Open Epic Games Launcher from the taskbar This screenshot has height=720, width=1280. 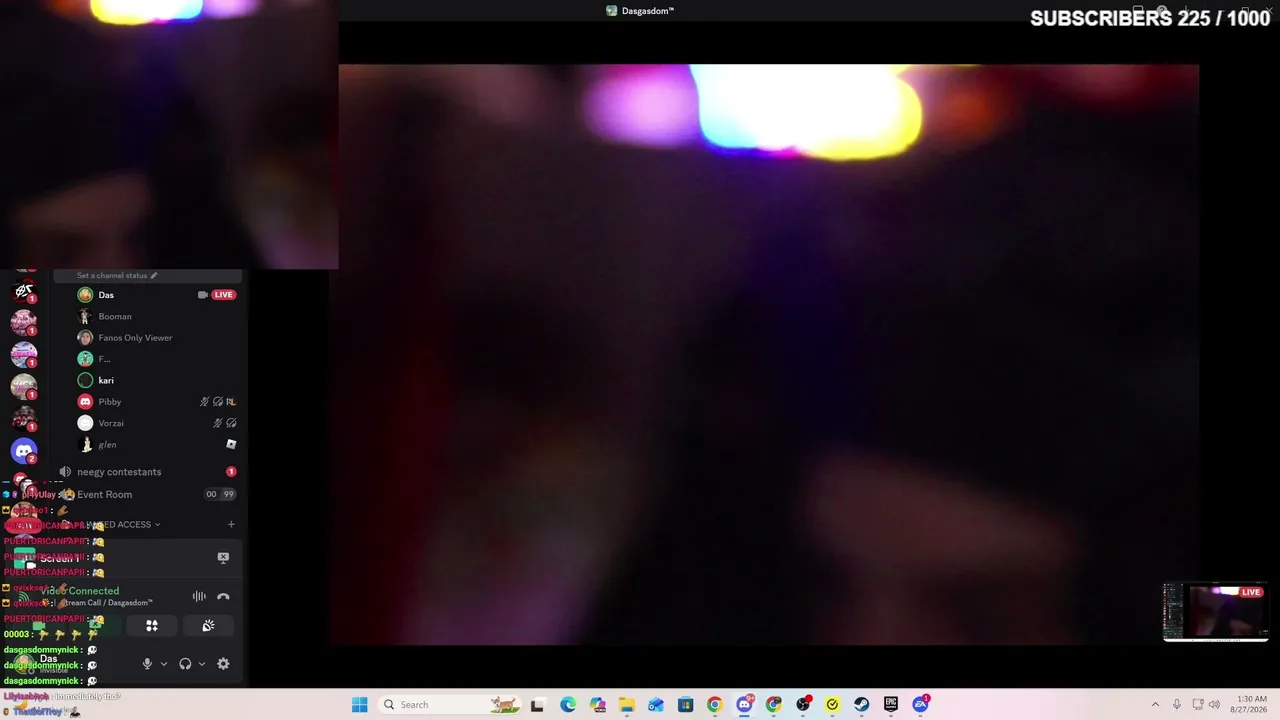tap(890, 705)
